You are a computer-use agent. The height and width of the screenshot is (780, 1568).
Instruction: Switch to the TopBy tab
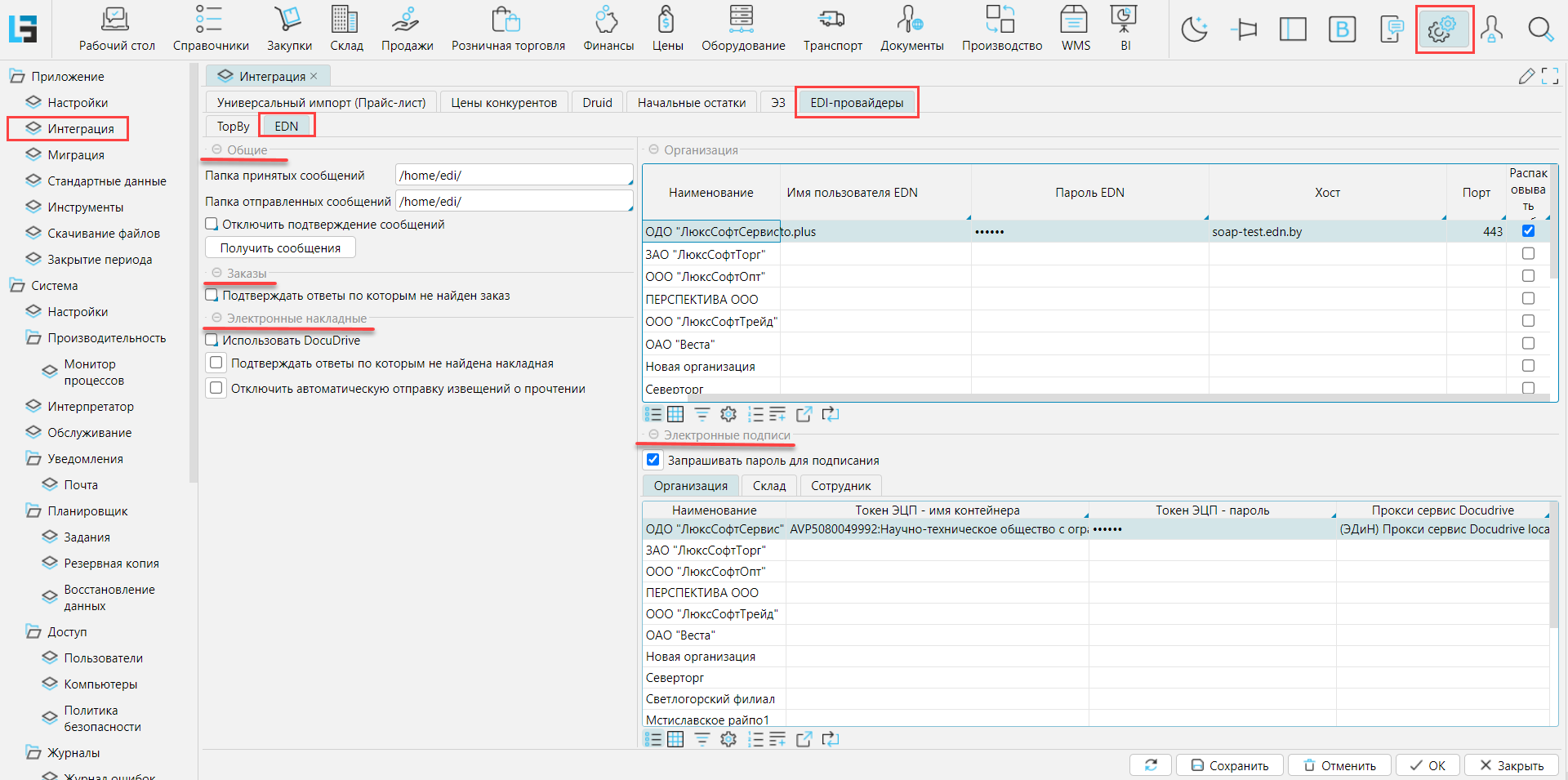(233, 127)
